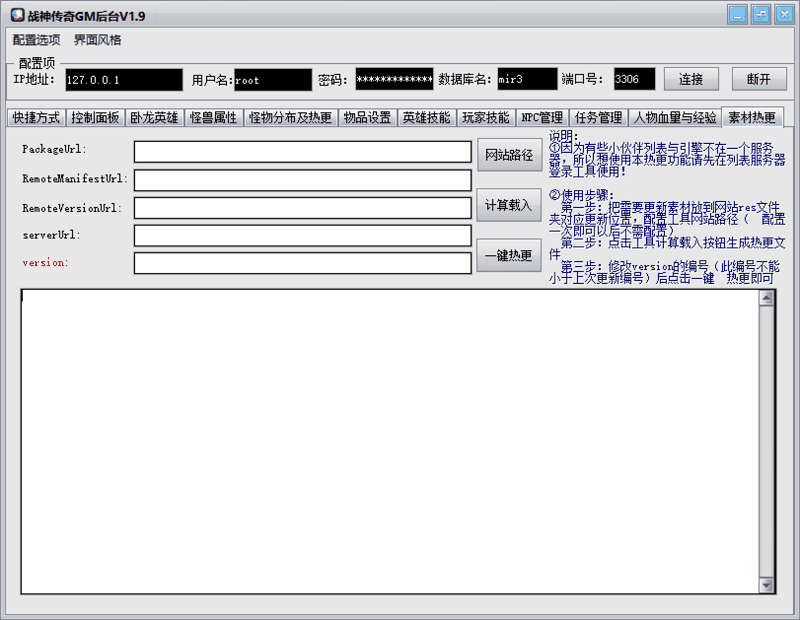Click the 计算载入 button

pos(510,205)
